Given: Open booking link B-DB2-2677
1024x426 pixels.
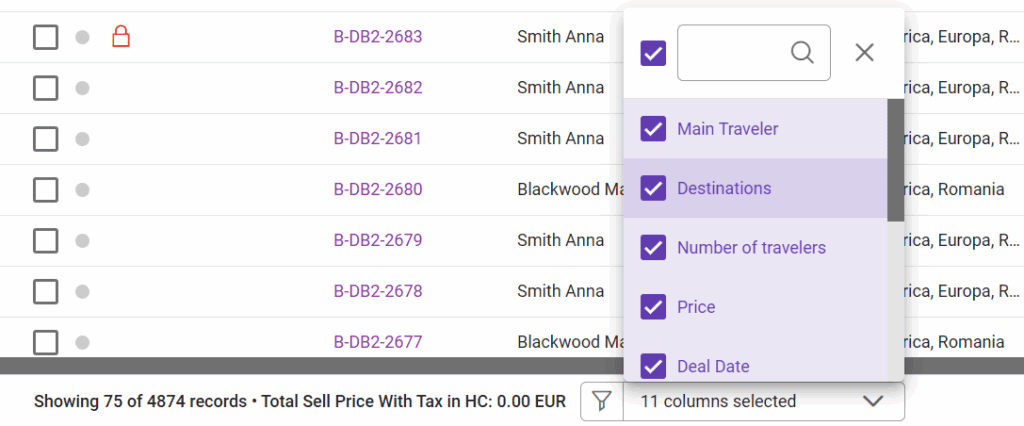Looking at the screenshot, I should (378, 342).
